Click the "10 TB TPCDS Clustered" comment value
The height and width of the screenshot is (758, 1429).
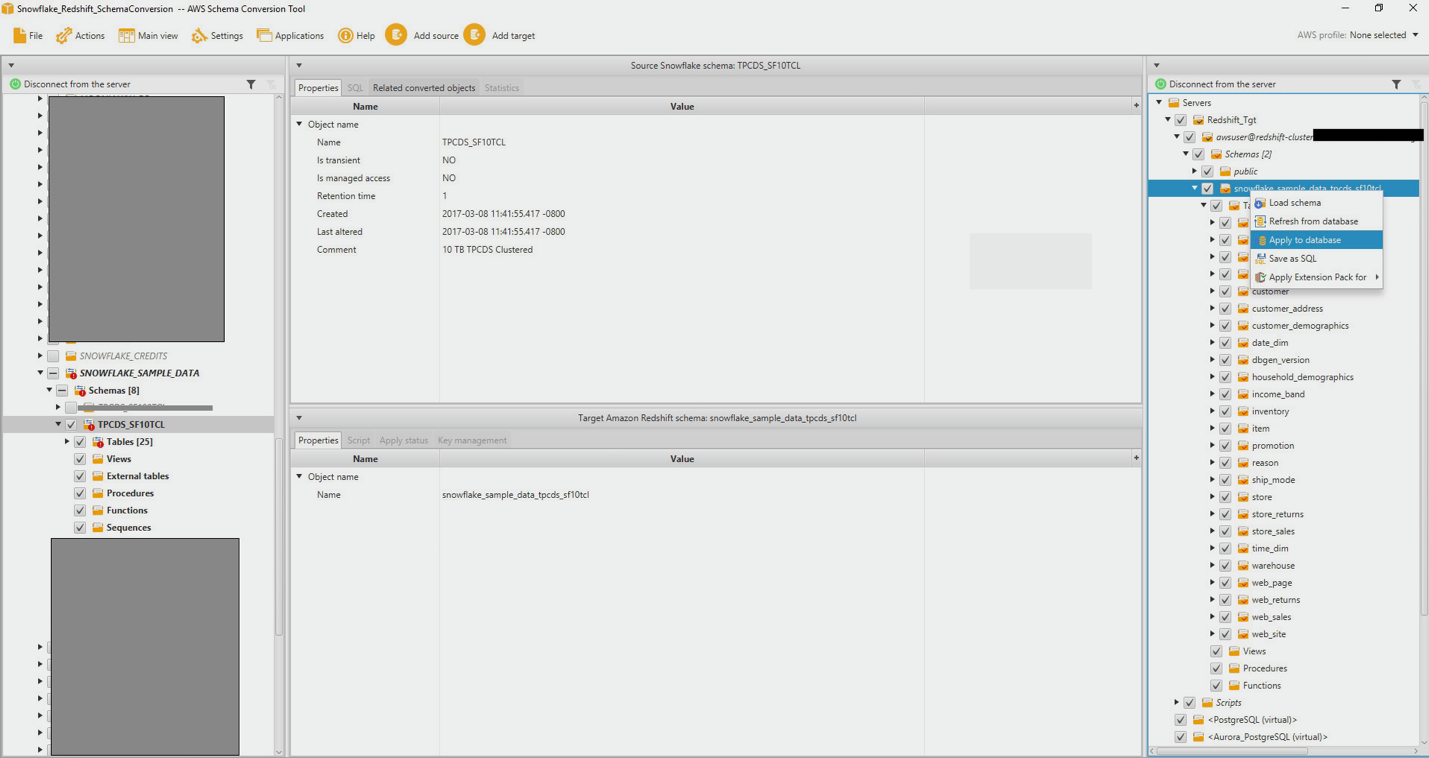[x=487, y=250]
